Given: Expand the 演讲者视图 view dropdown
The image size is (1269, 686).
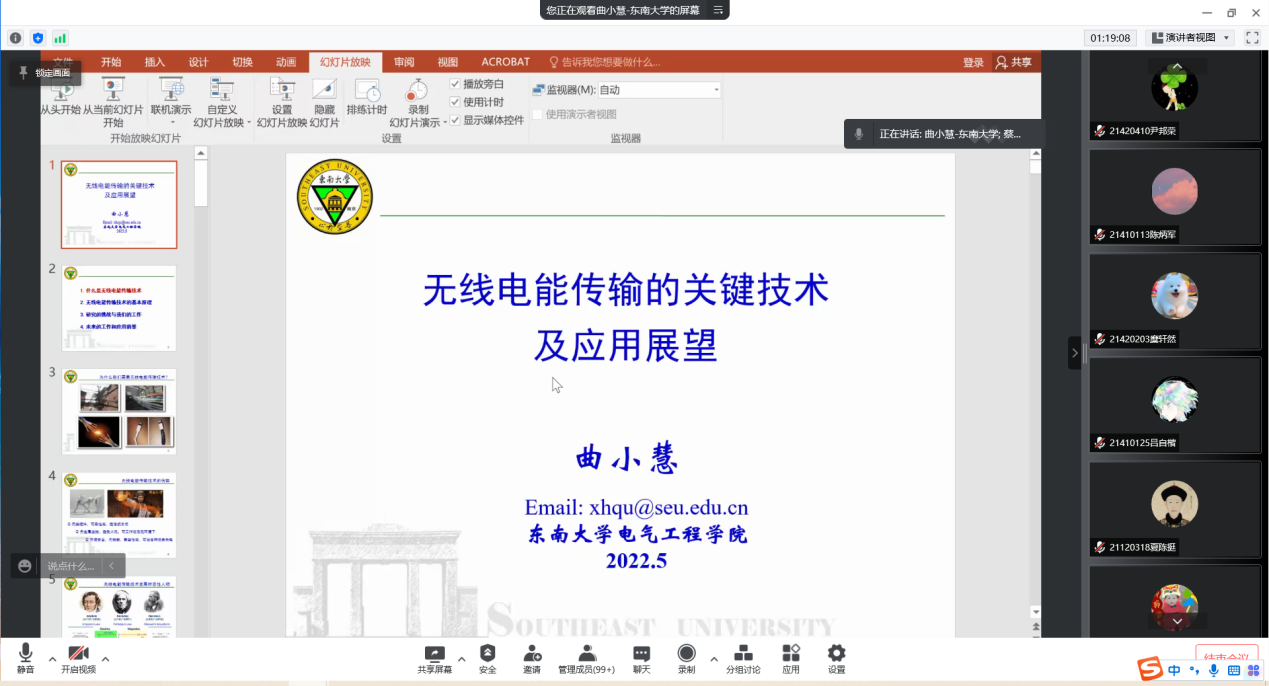Looking at the screenshot, I should 1227,38.
